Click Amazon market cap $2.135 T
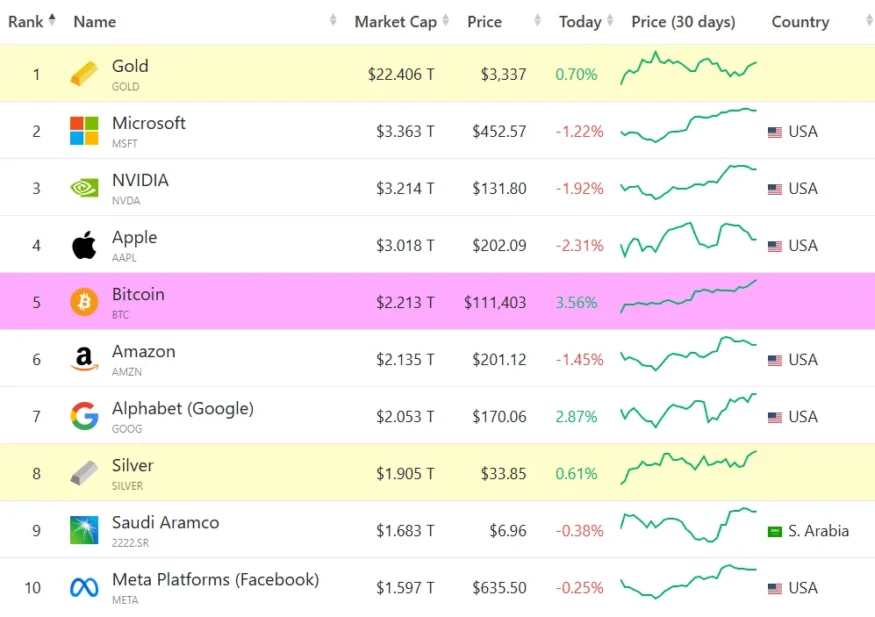 405,360
